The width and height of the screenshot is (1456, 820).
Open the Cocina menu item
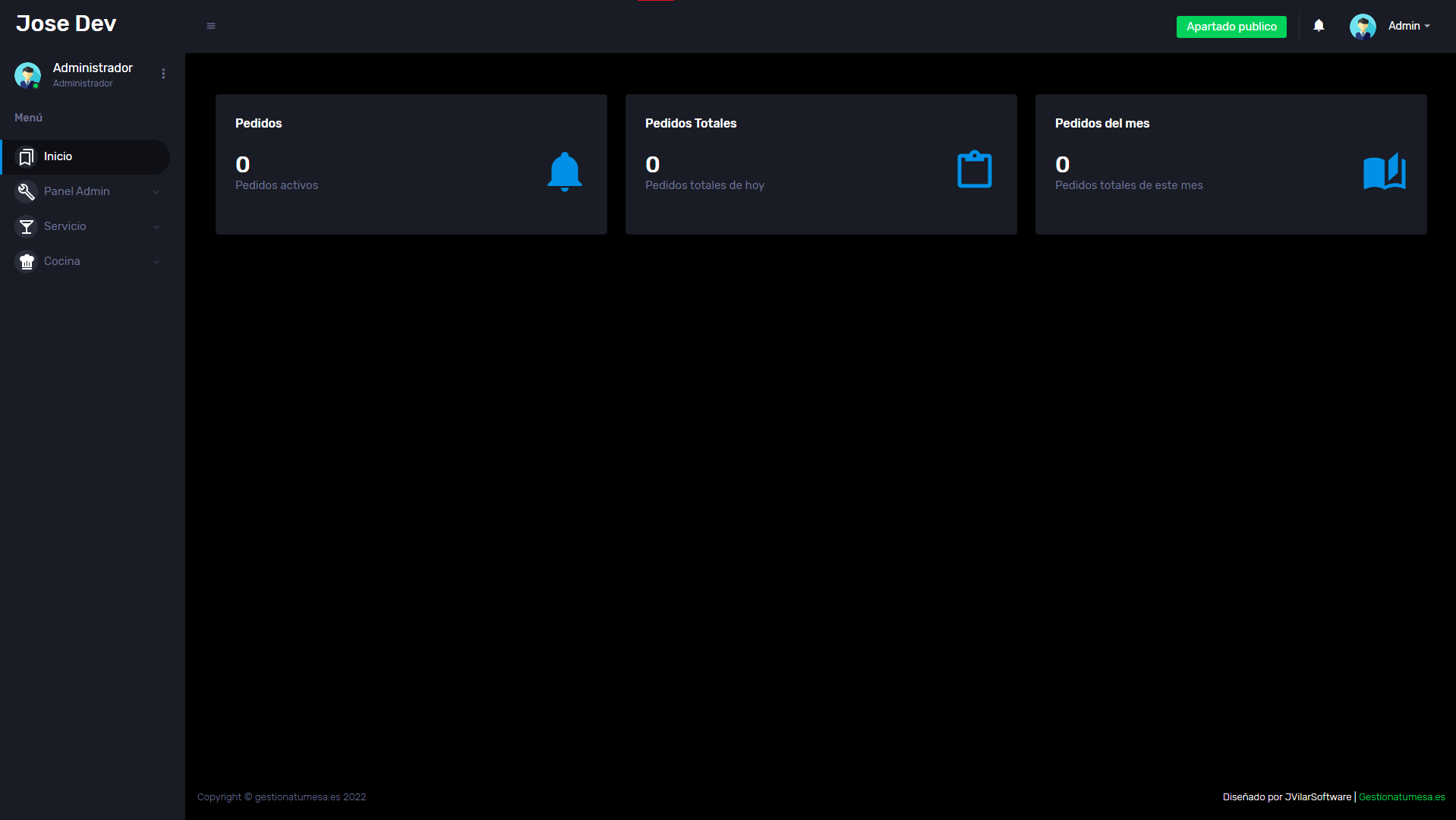tap(62, 261)
